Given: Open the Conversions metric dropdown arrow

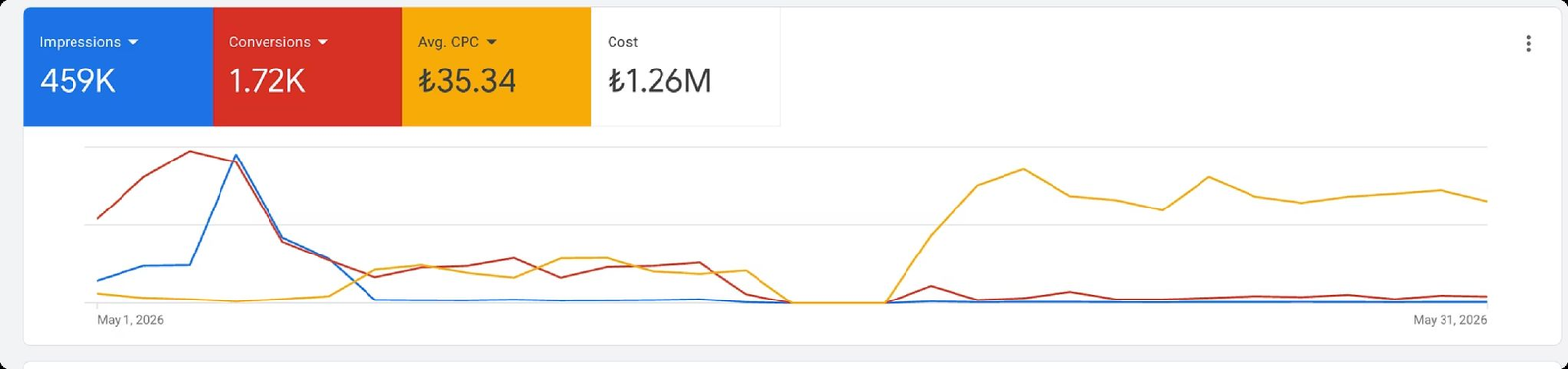Looking at the screenshot, I should point(323,42).
